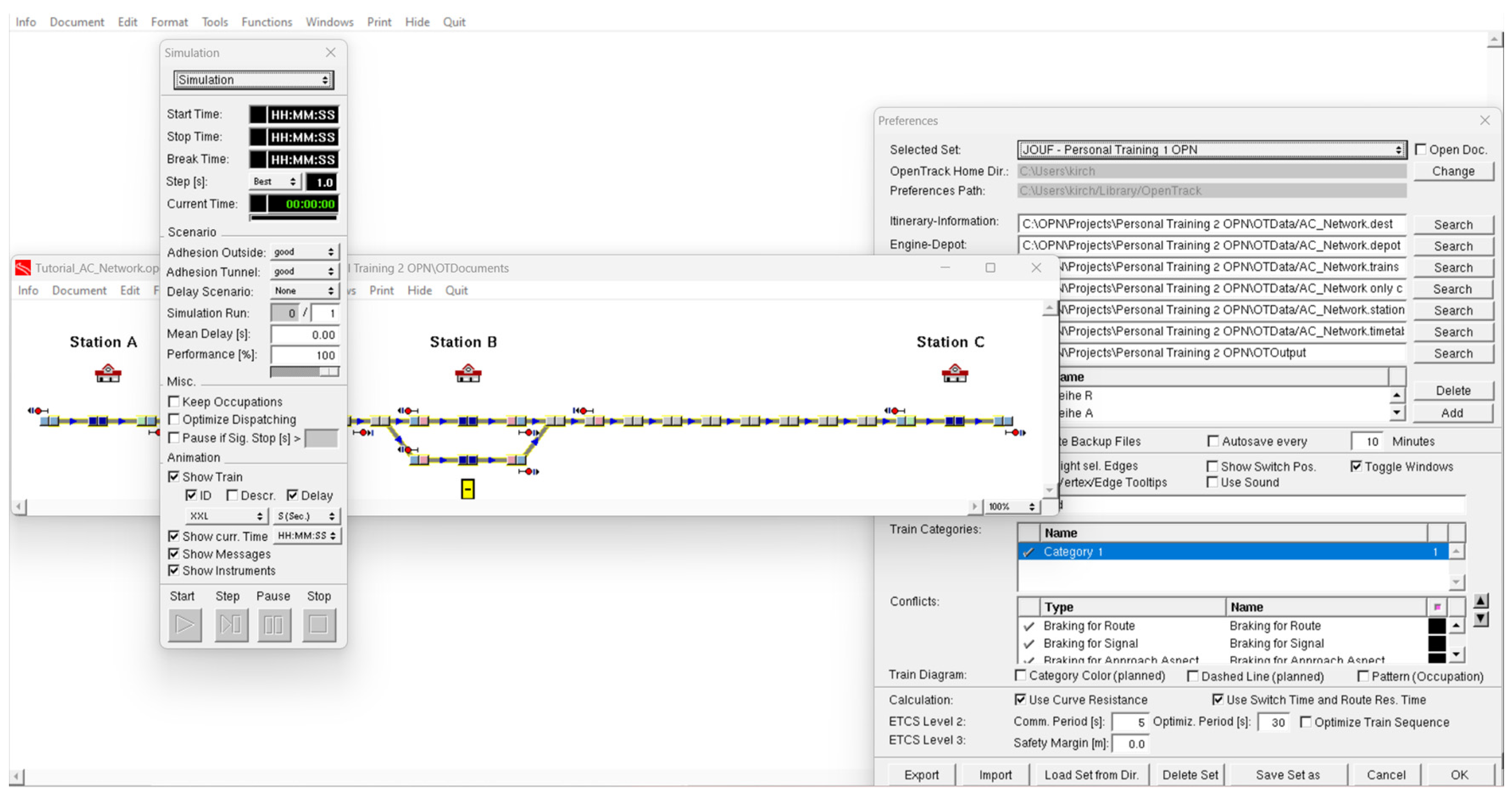Image resolution: width=1512 pixels, height=796 pixels.
Task: Click the Save Set as button
Action: tap(1287, 775)
